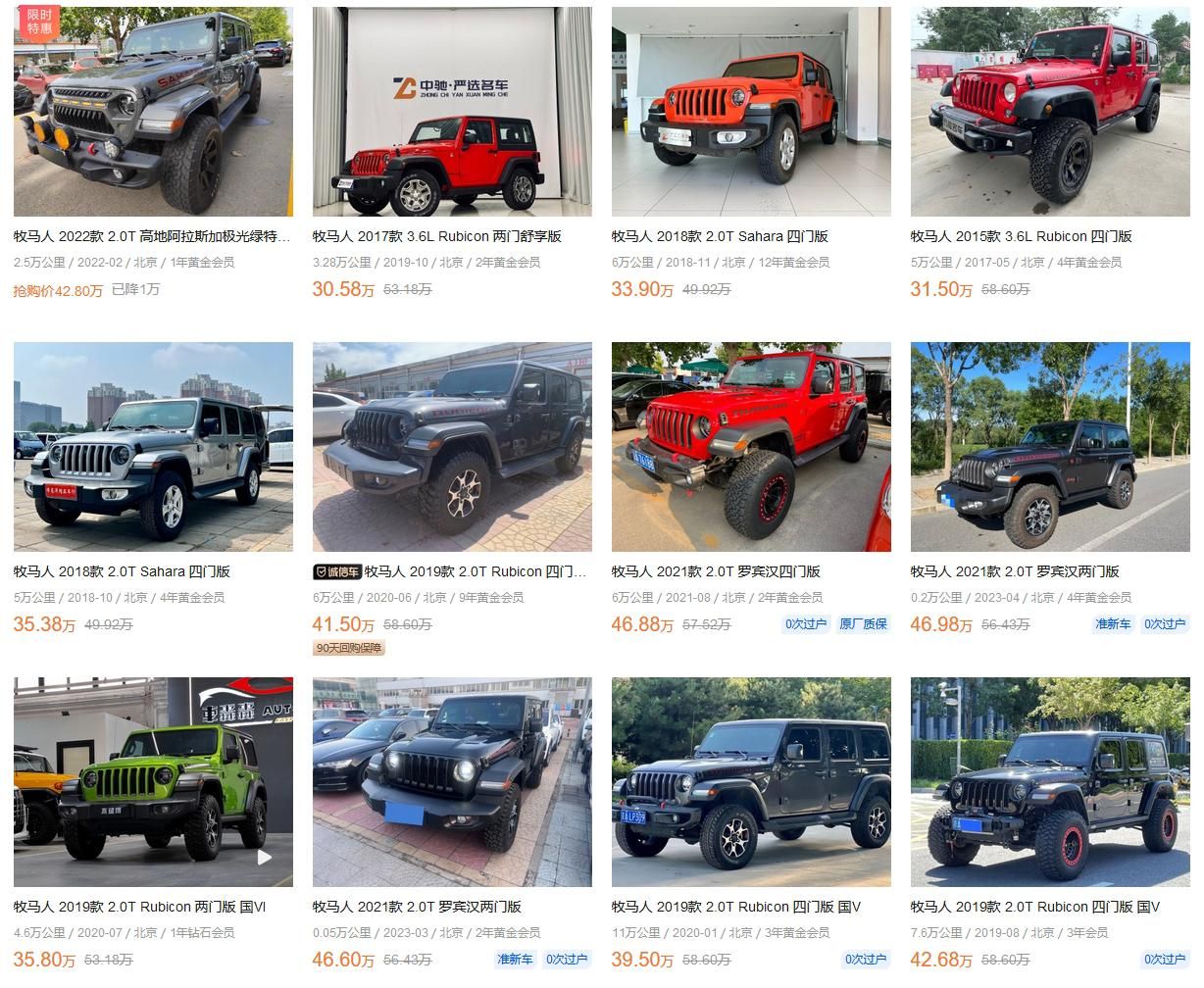
Task: Open 牧马人 2018款 2.0T Sahara 四门版 33.90万 title
Action: tap(720, 236)
